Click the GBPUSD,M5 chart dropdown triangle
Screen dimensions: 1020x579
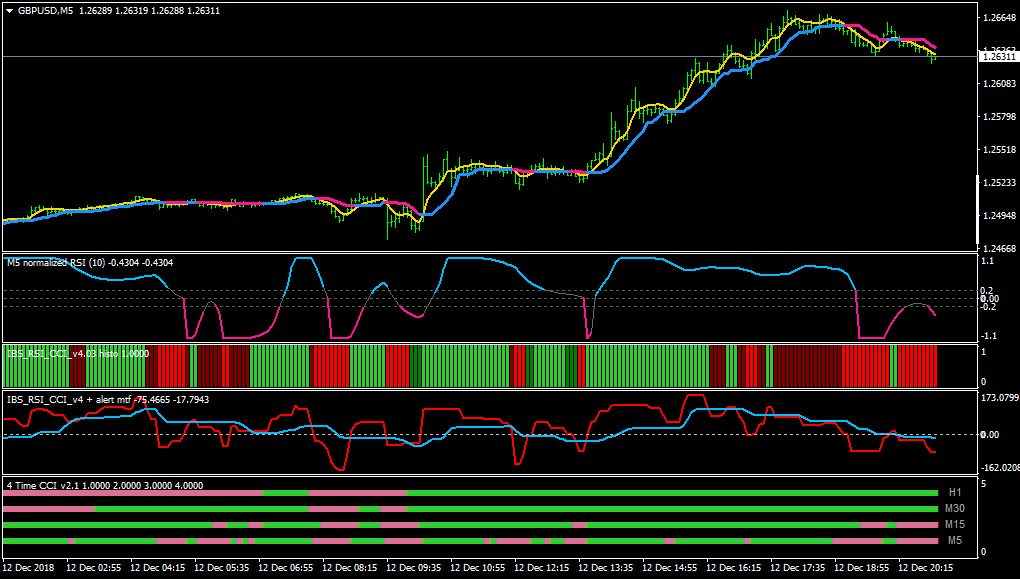(10, 11)
